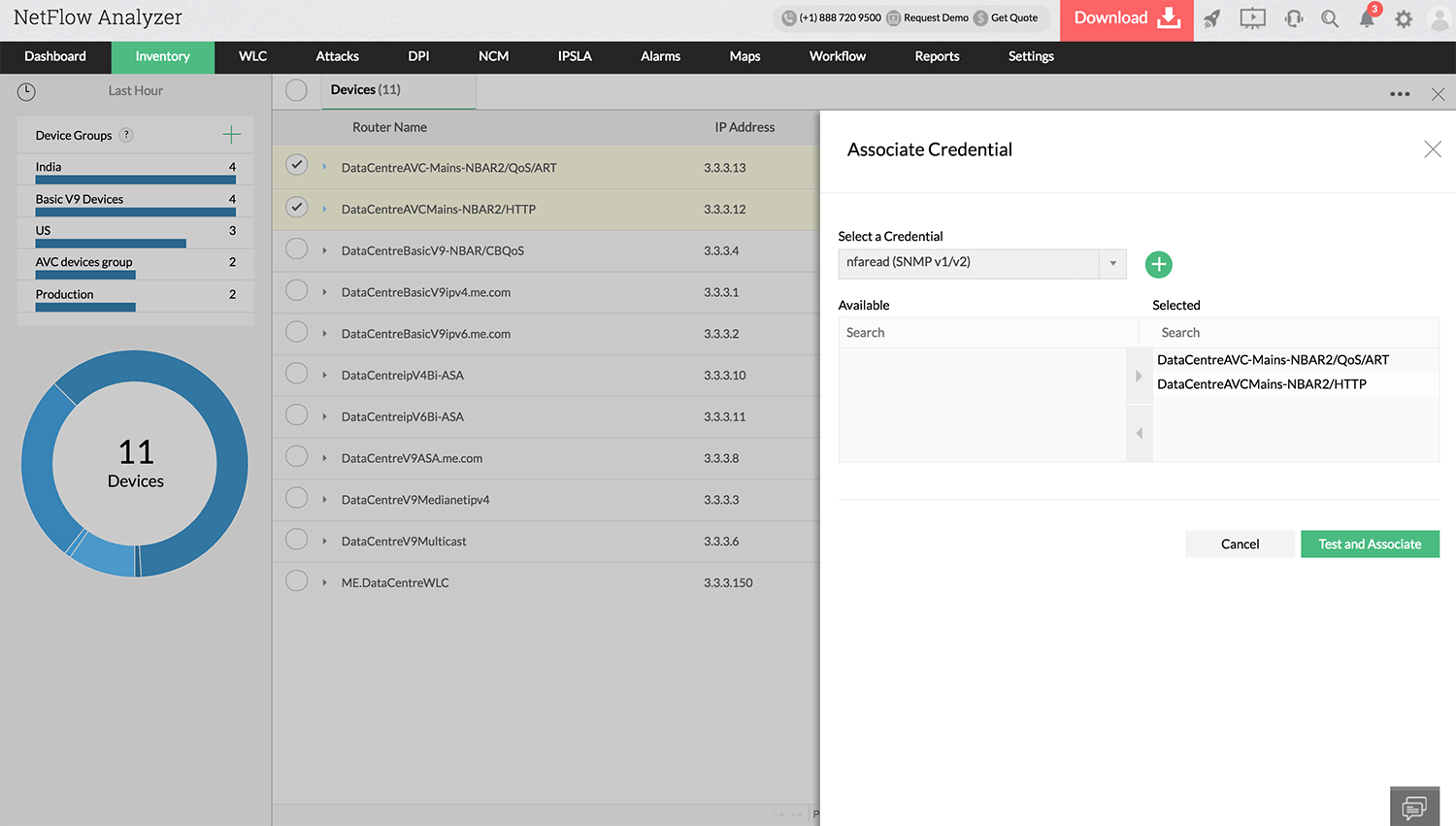Expand DataCentreAVC-Mains-NBAR2/QoS/ART row
The image size is (1456, 826).
324,167
